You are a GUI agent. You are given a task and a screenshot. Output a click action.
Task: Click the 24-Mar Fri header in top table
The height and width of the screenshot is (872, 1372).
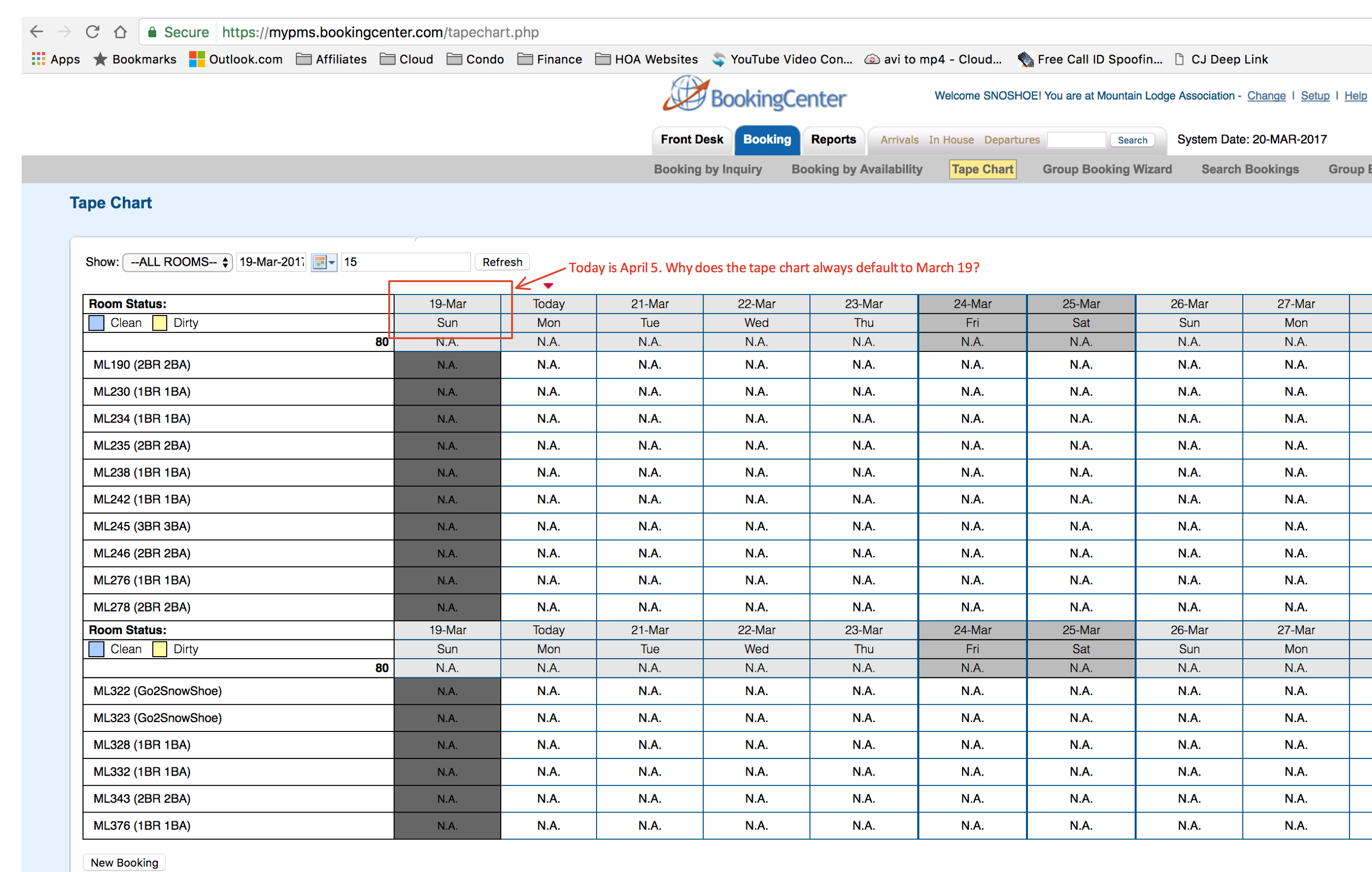(972, 314)
